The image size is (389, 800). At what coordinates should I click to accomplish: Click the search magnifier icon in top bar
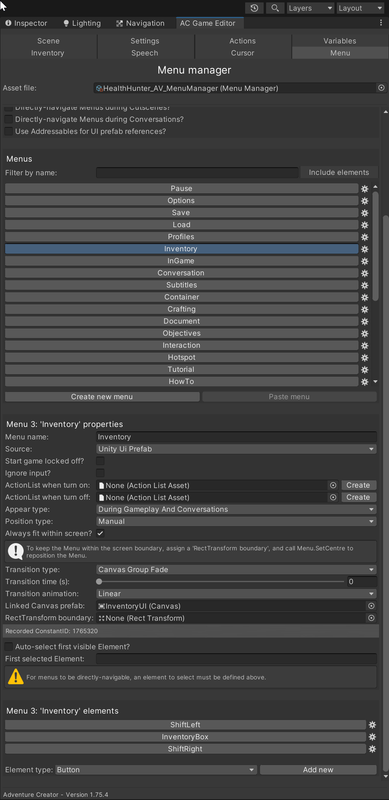tap(275, 8)
